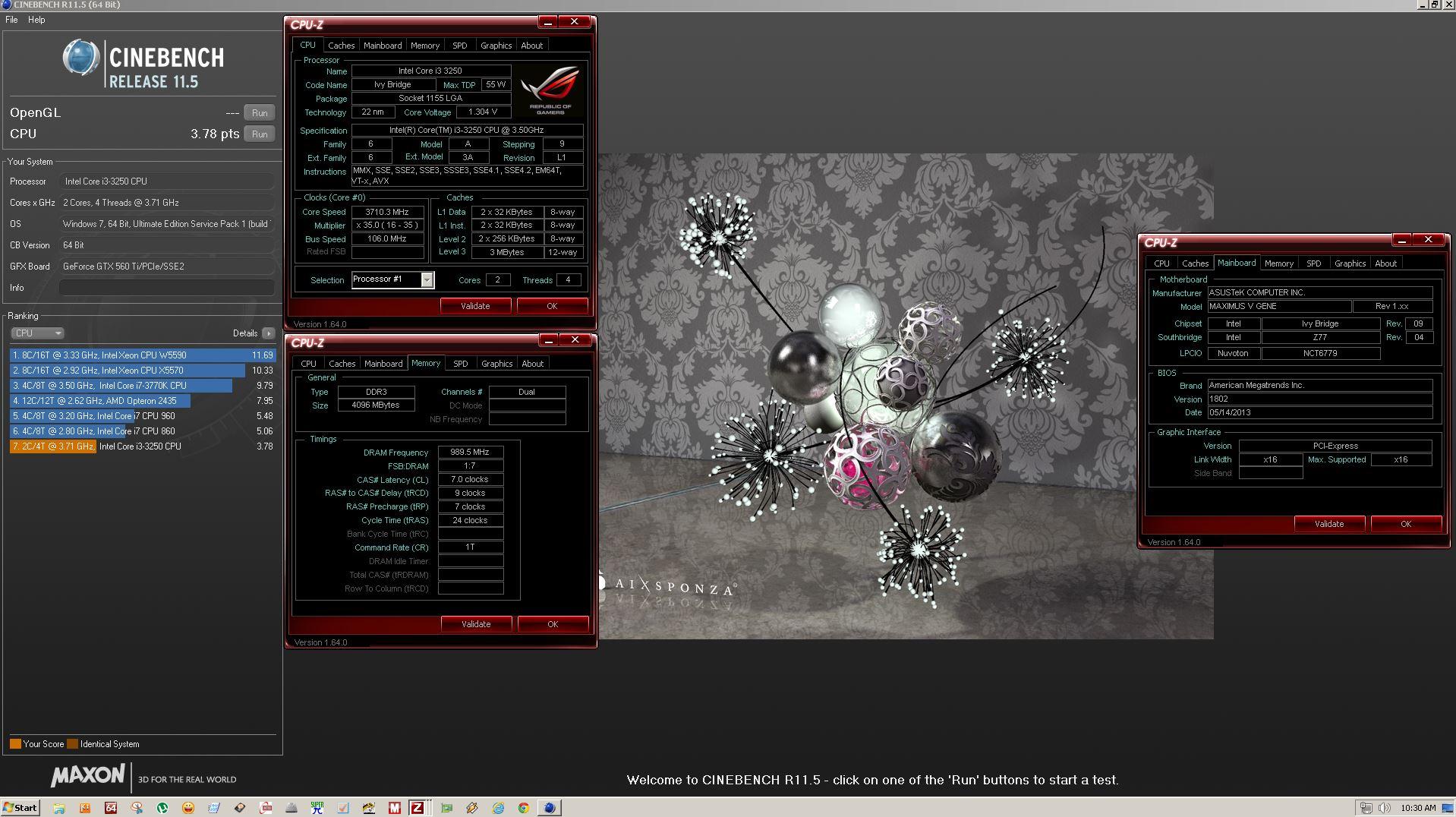Click OK in the Memory tab window
The image size is (1456, 817).
pos(553,624)
